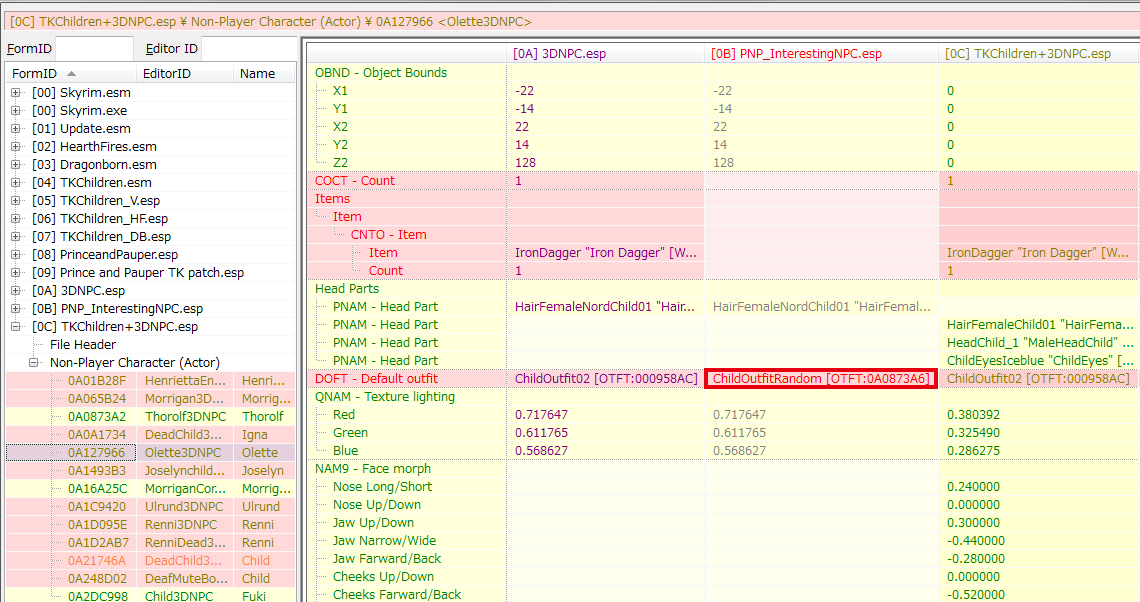Select the QNAM - Texture lighting label
The height and width of the screenshot is (602, 1140).
[x=385, y=397]
